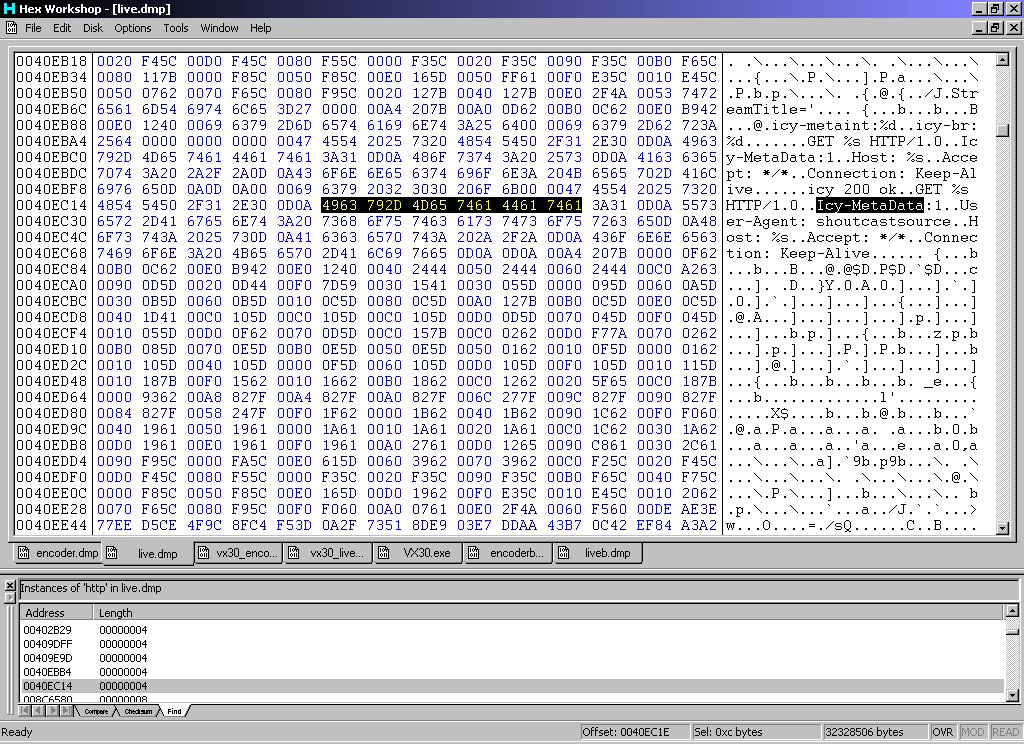1024x744 pixels.
Task: Minimize the live.dmp document window
Action: (979, 28)
